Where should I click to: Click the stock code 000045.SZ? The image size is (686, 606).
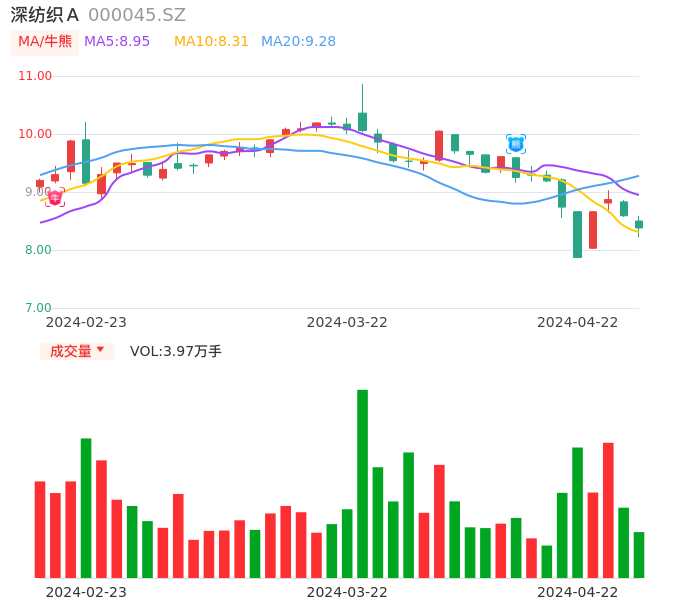coord(137,15)
